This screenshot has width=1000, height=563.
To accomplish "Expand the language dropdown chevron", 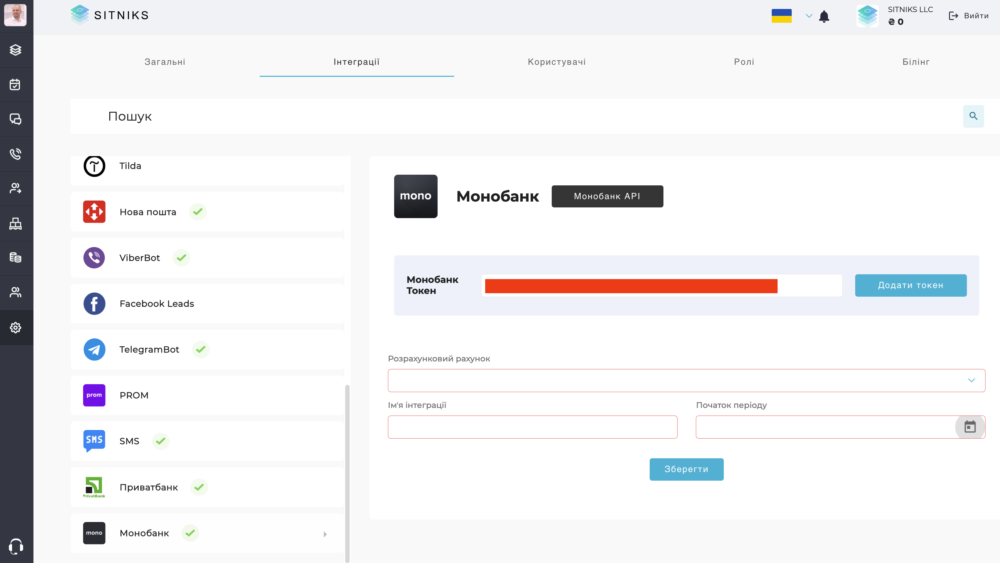I will [809, 16].
